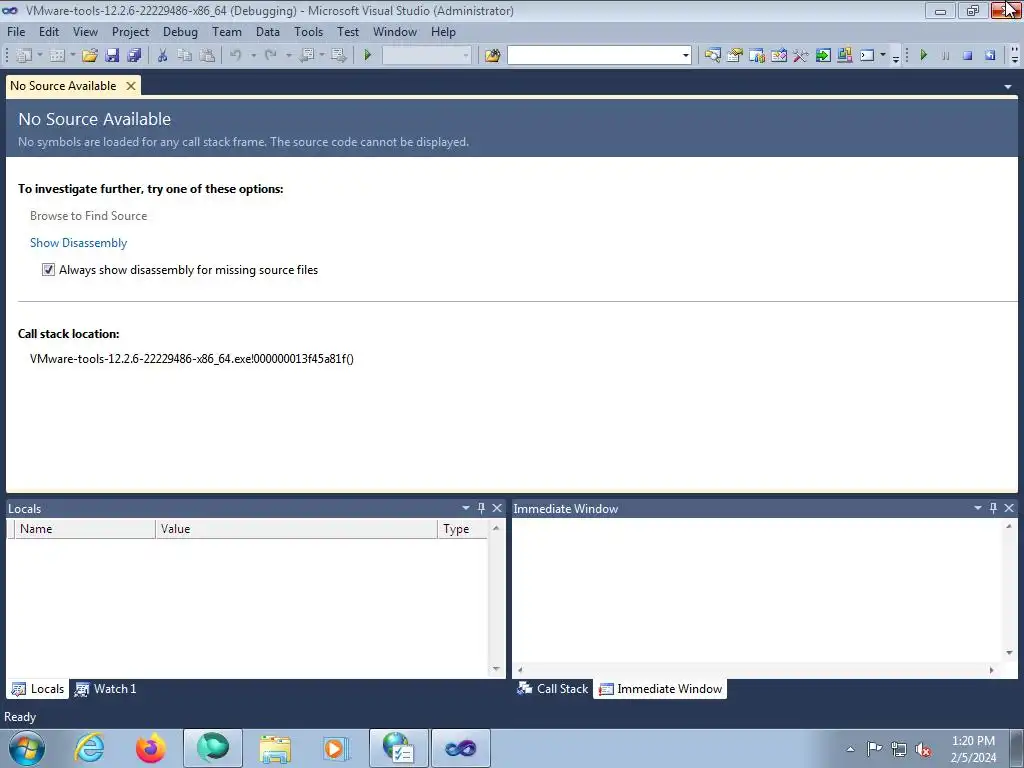Click the New Project toolbar icon

24,56
